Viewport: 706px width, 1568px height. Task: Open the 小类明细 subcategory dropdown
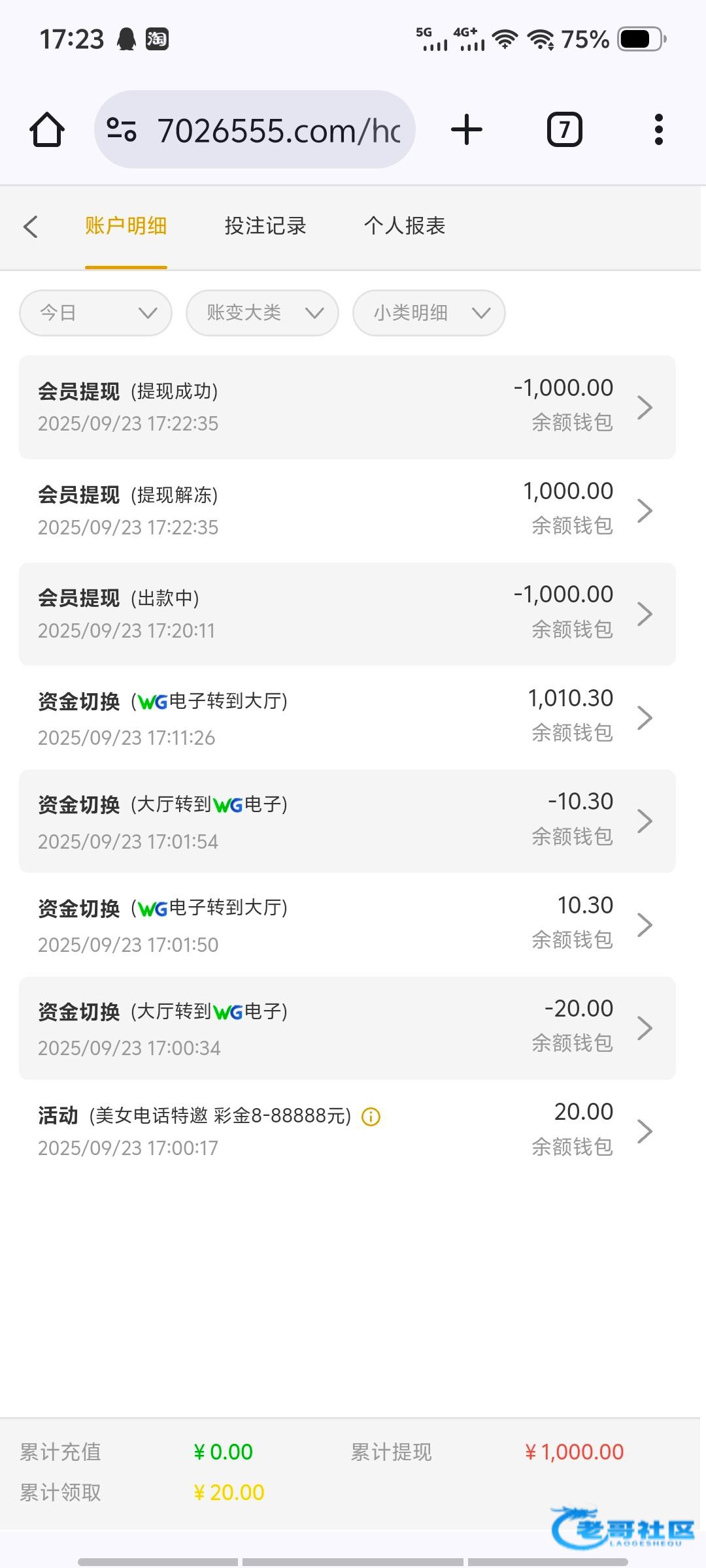429,313
